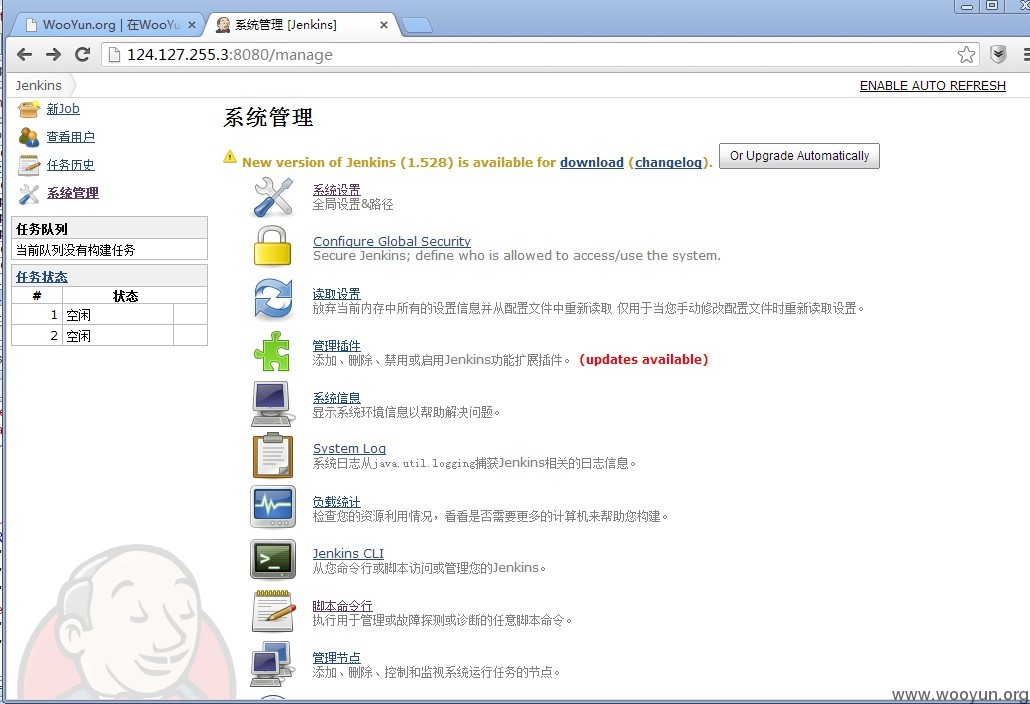Open the 管理节点 link
Screen dimensions: 1030x704
pos(336,657)
